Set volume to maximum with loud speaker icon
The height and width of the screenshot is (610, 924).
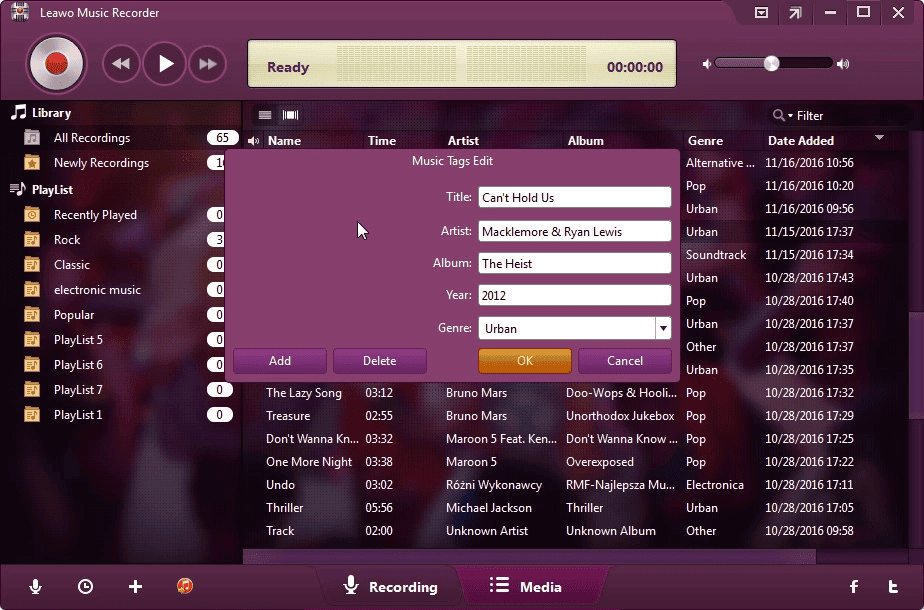coord(843,64)
